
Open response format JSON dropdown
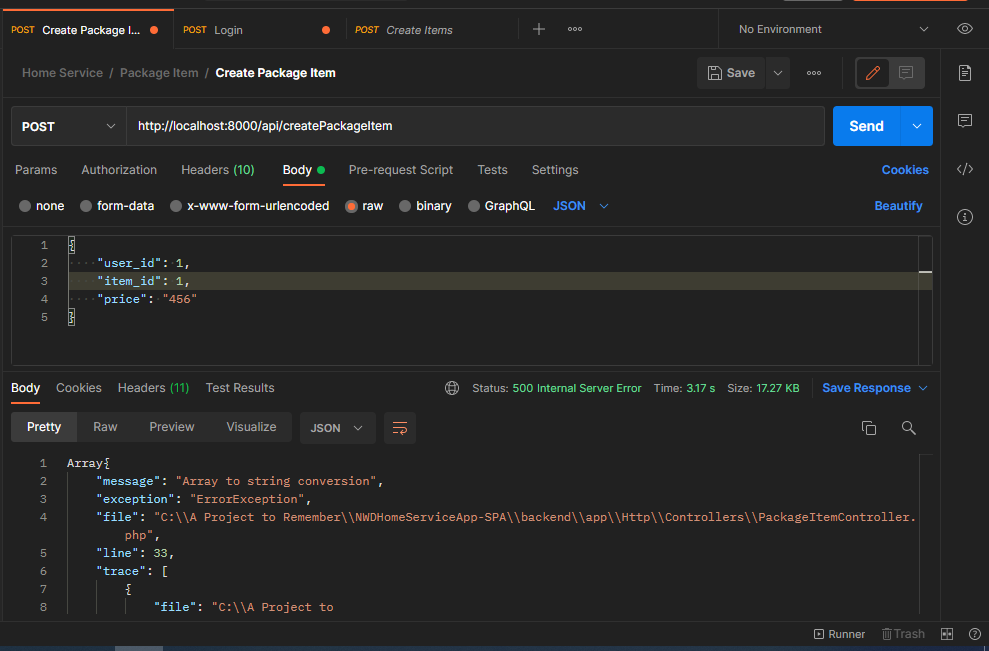pyautogui.click(x=337, y=428)
